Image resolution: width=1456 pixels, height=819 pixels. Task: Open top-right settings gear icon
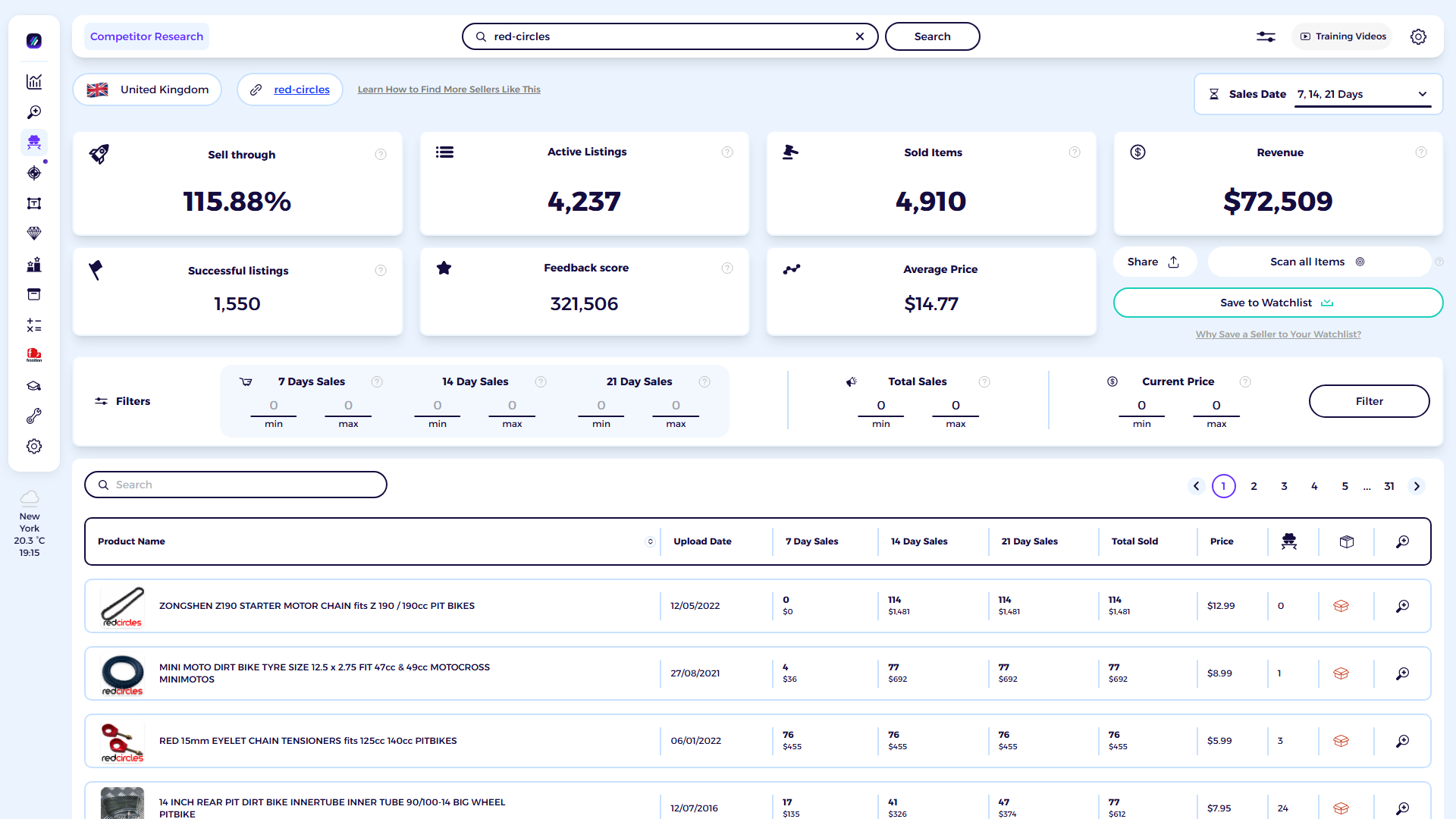point(1418,36)
